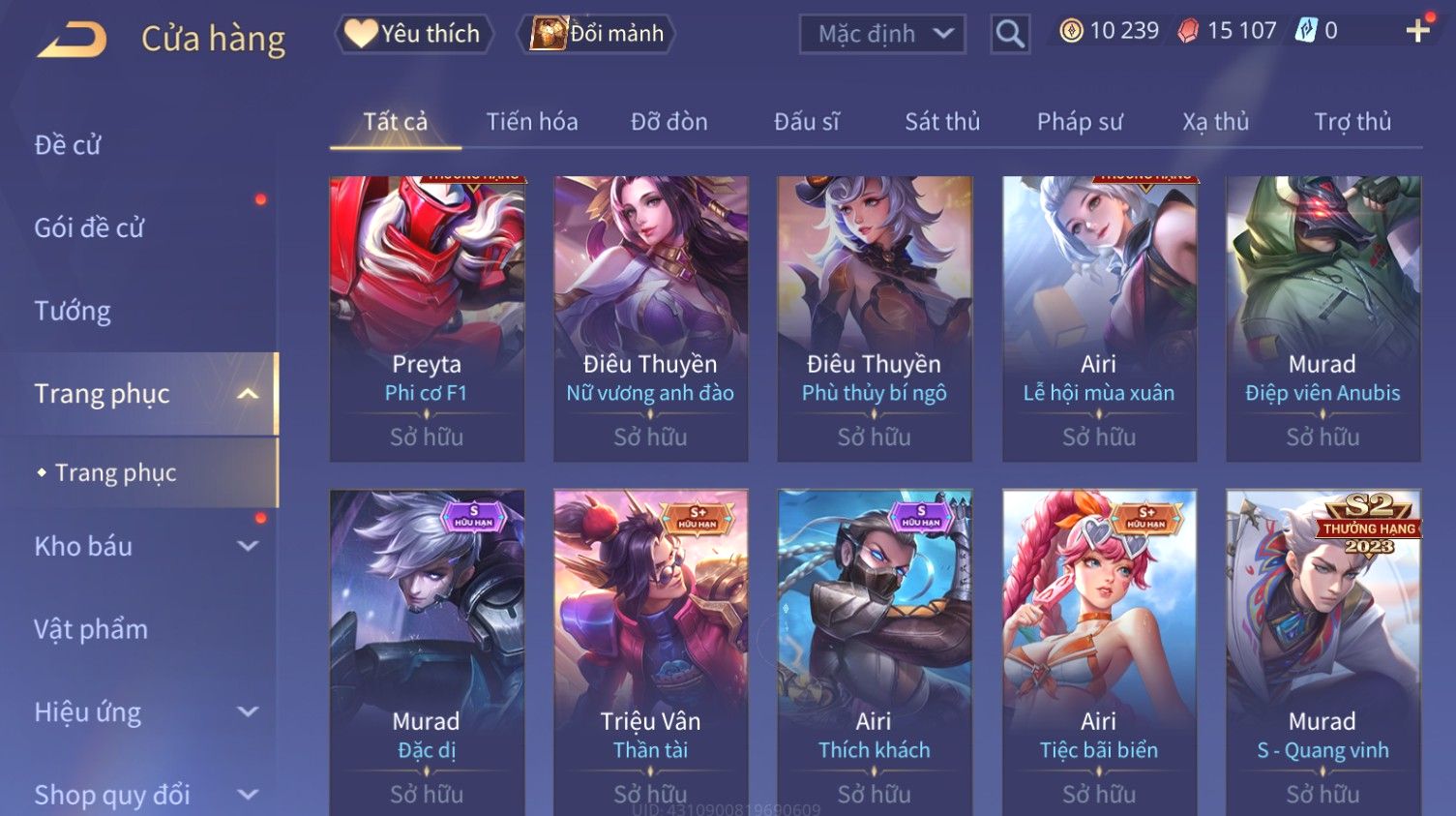Screen dimensions: 1456x816
Task: Expand the Hiệu ứng sidebar section
Action: 248,712
